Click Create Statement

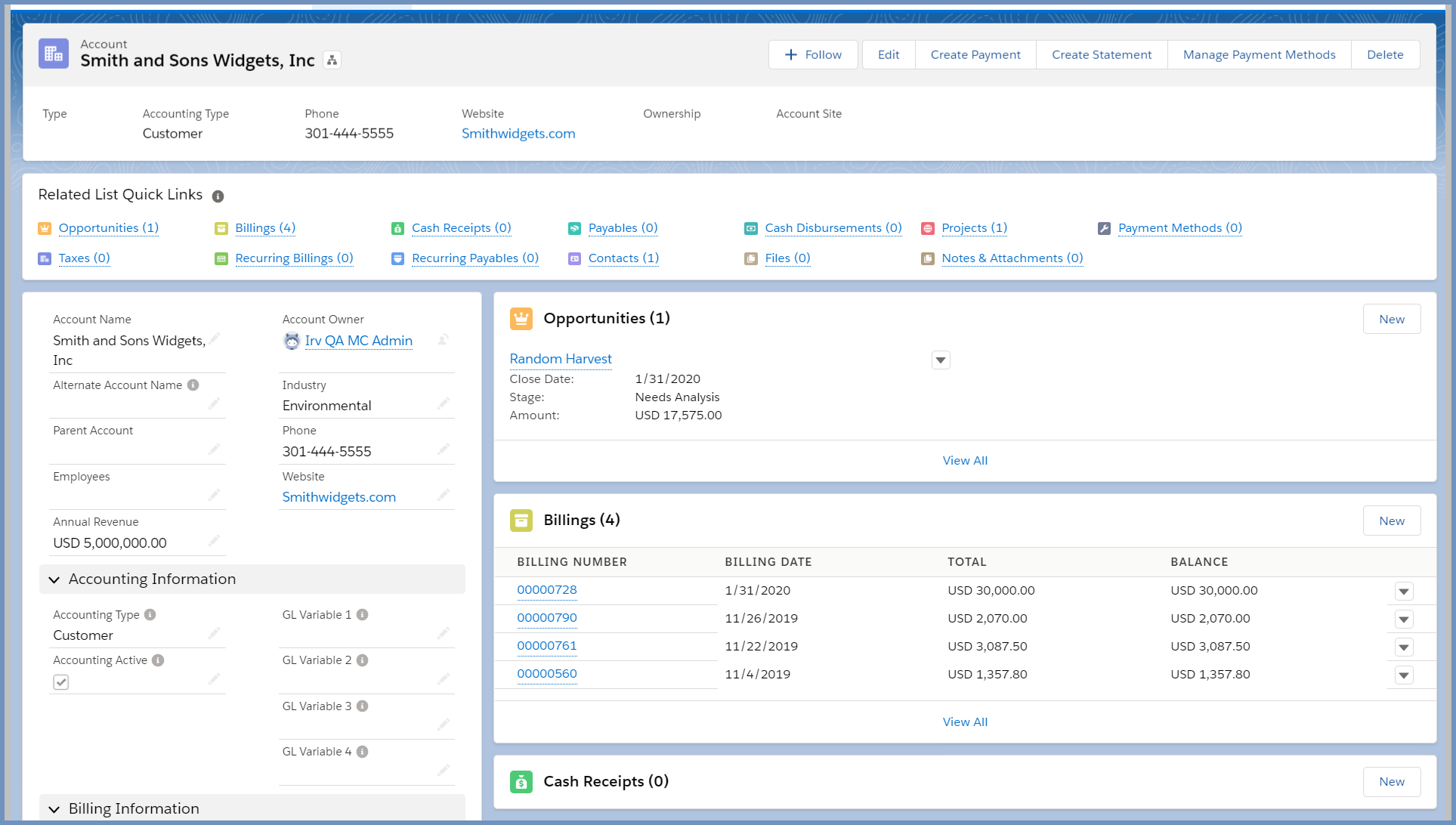(1102, 54)
